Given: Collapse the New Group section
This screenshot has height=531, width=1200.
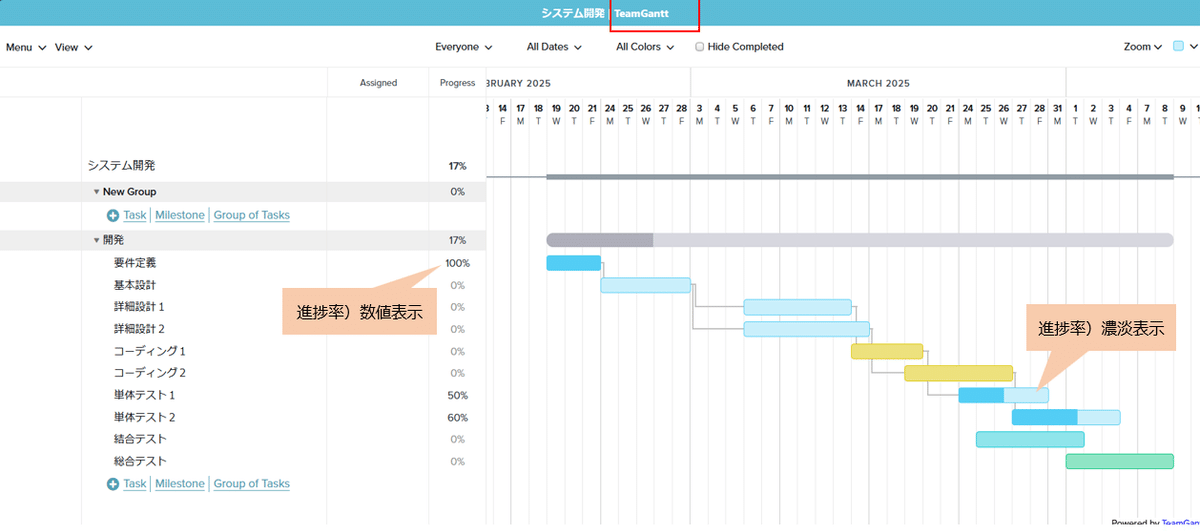Looking at the screenshot, I should point(97,192).
